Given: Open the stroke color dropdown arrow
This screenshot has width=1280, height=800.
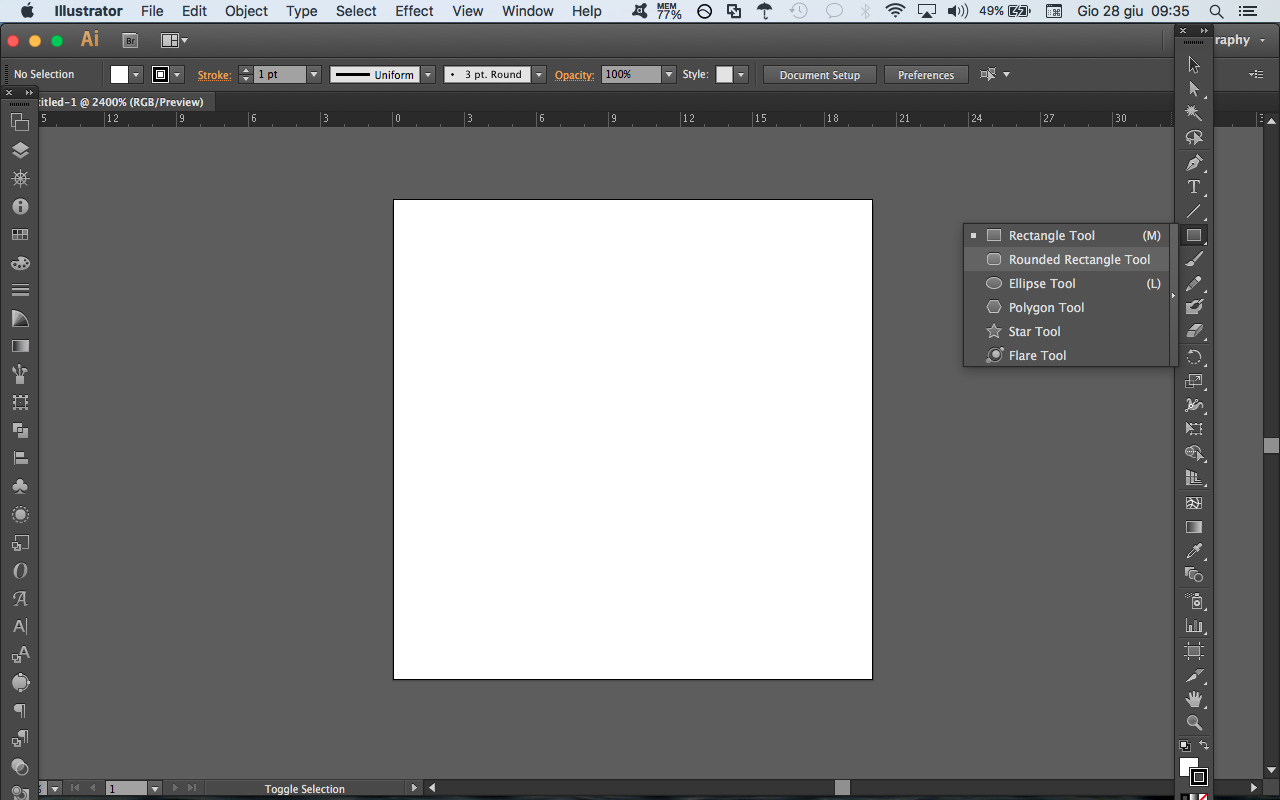Looking at the screenshot, I should coord(177,75).
